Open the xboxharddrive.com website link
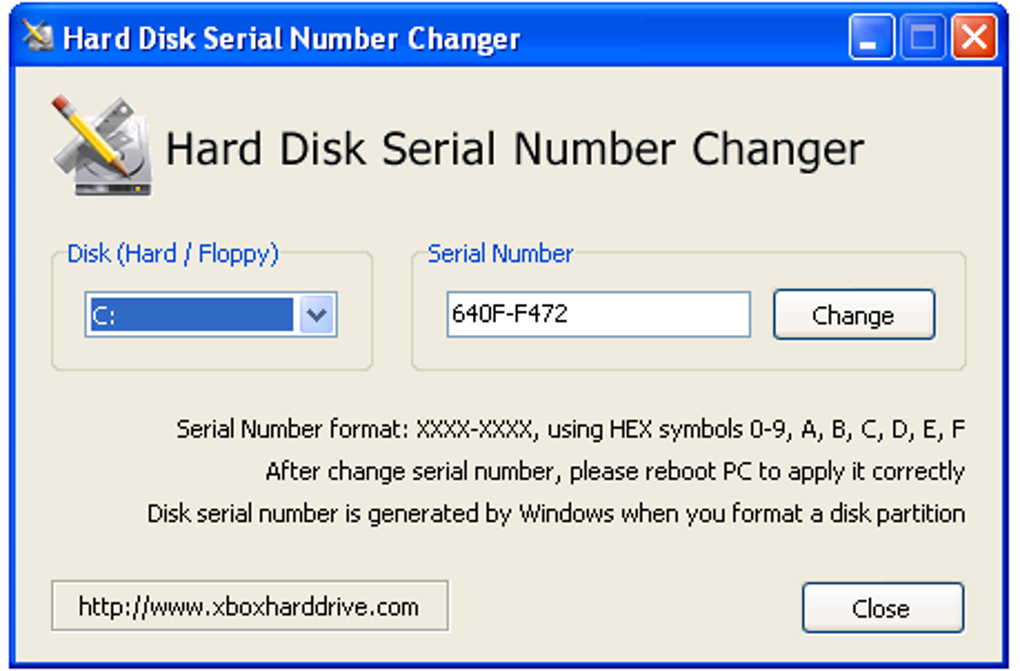This screenshot has width=1020, height=671. click(x=249, y=606)
